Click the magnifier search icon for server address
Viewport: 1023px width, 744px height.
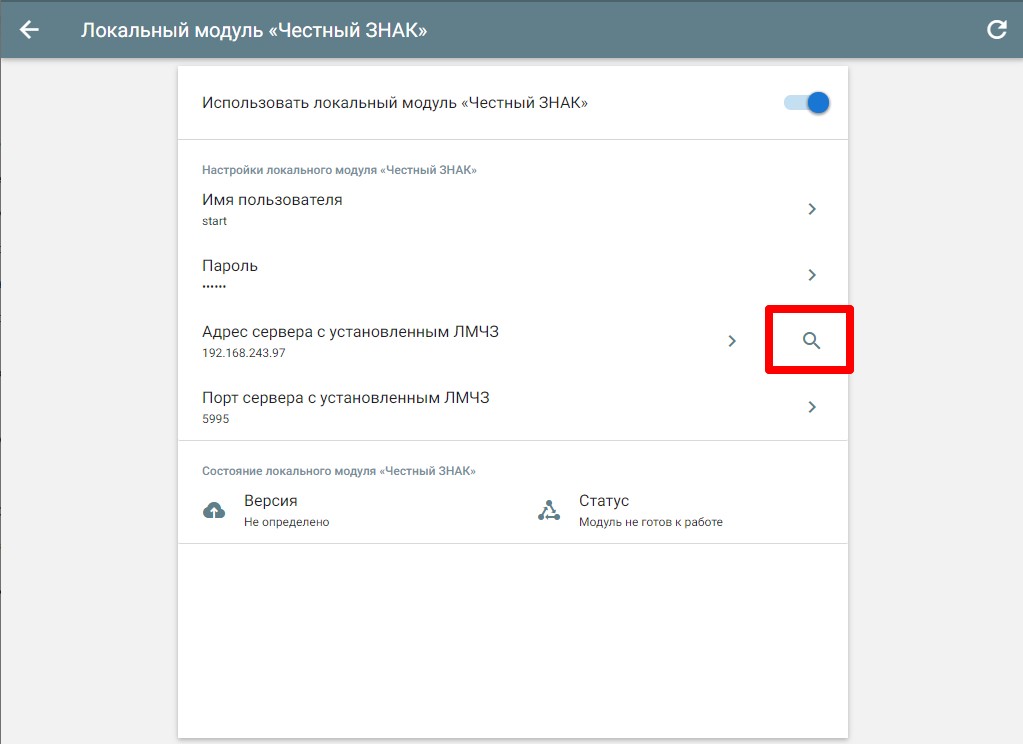(x=811, y=341)
